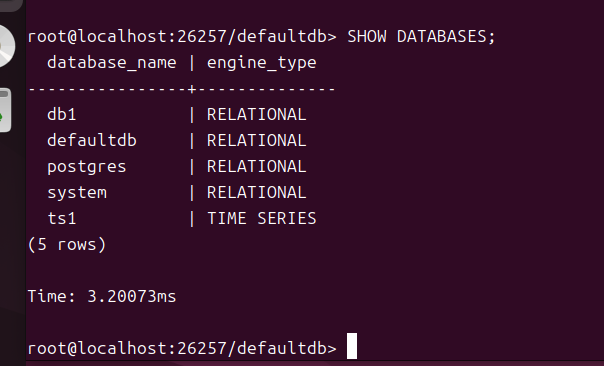
Task: Open the disc icon in the dock
Action: (7, 46)
